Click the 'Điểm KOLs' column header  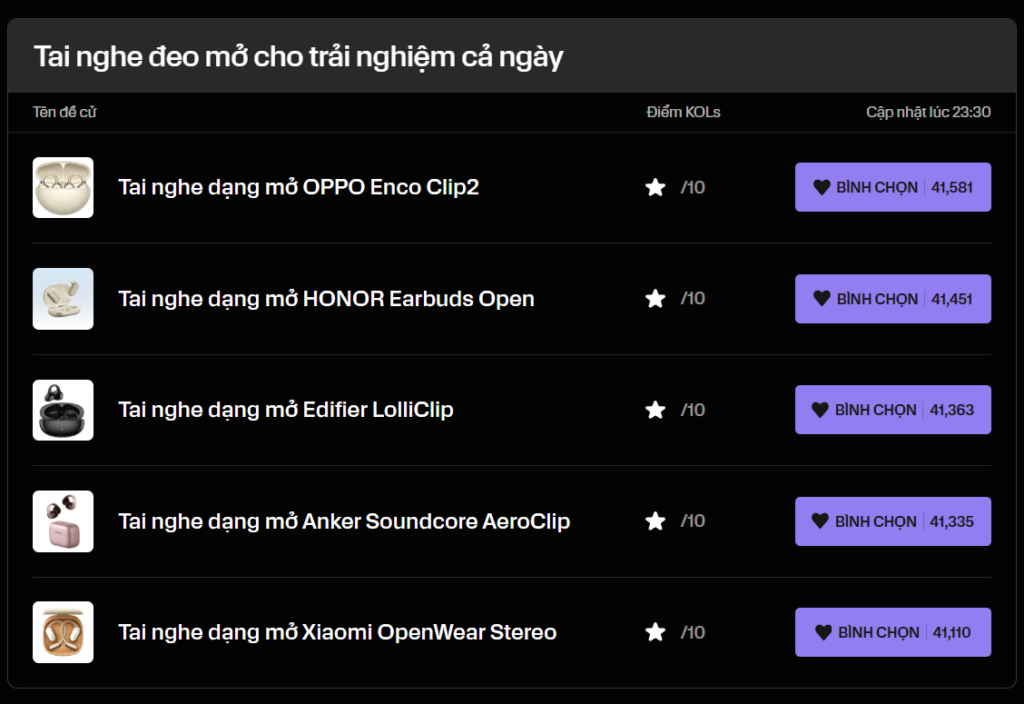[683, 112]
